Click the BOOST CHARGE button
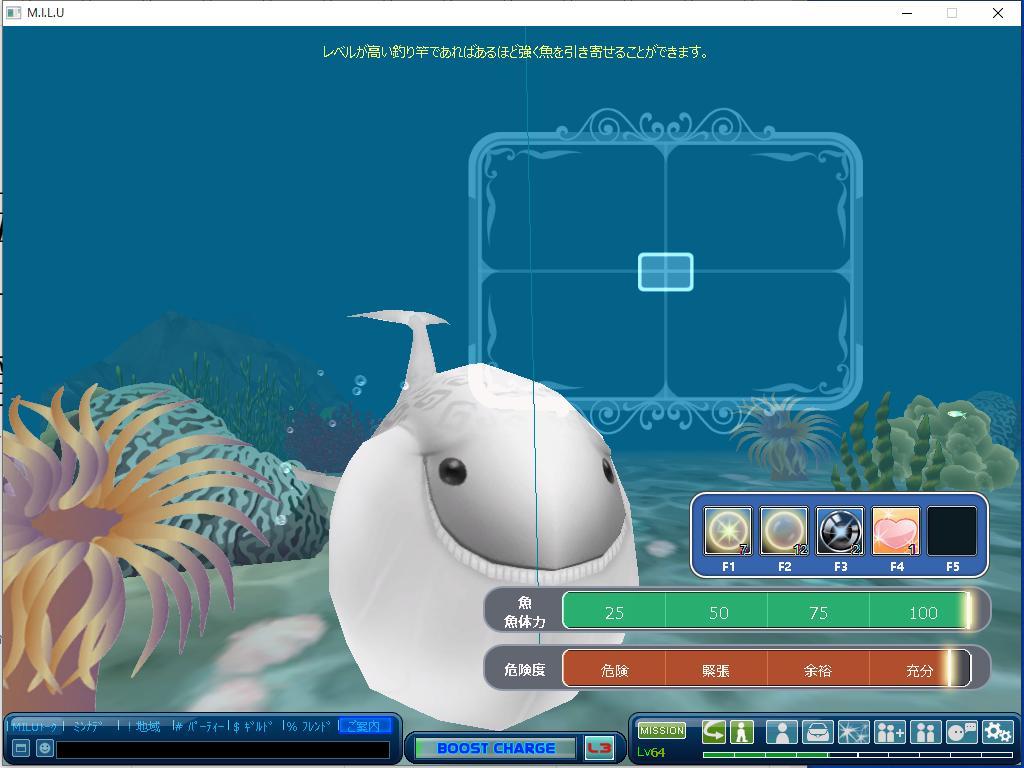Viewport: 1024px width, 768px height. pos(496,748)
